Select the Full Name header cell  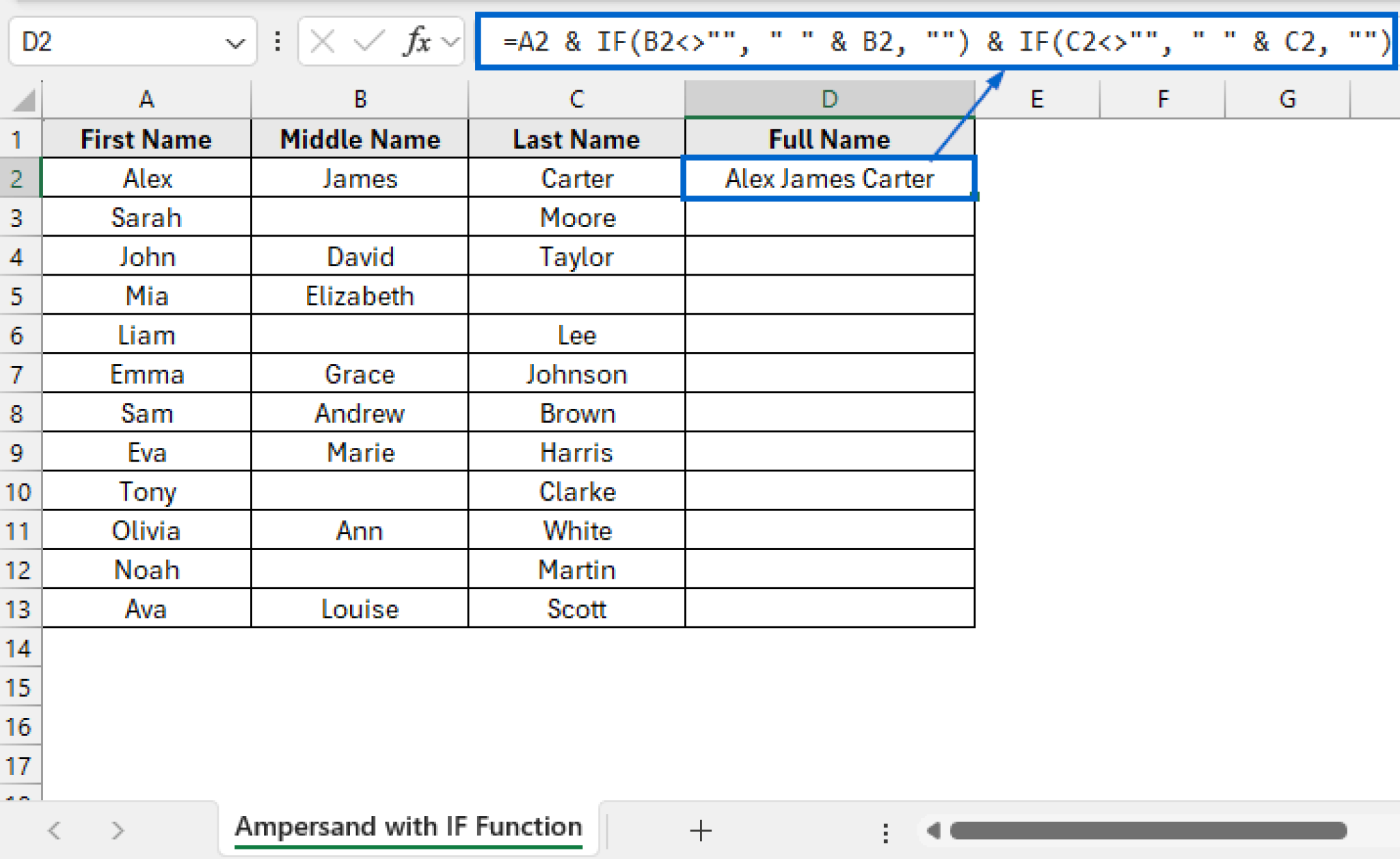point(829,139)
